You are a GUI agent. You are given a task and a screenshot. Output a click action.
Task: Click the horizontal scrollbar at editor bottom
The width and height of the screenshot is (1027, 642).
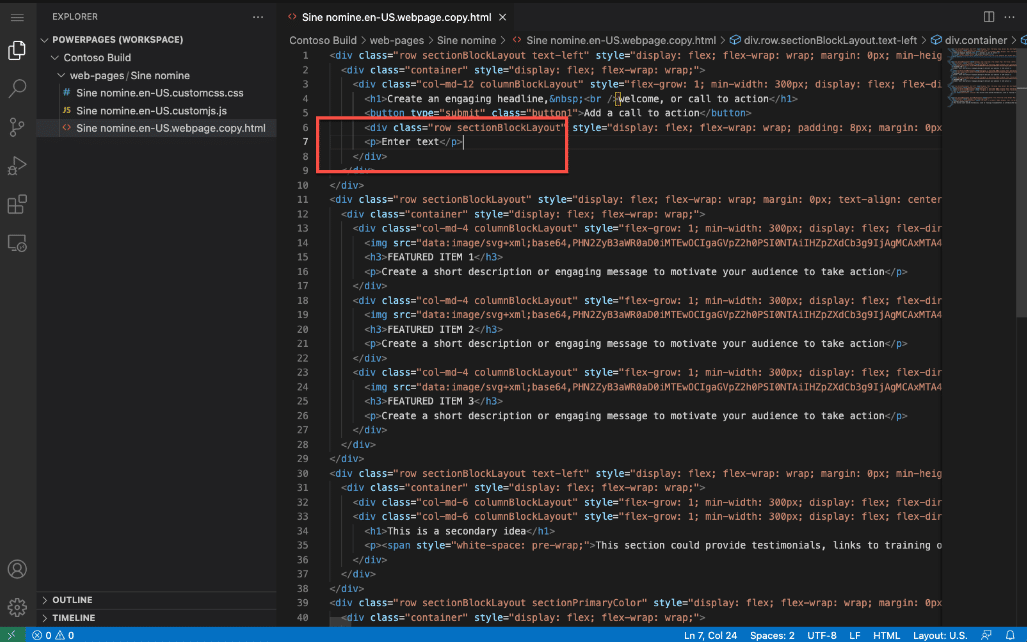click(341, 623)
